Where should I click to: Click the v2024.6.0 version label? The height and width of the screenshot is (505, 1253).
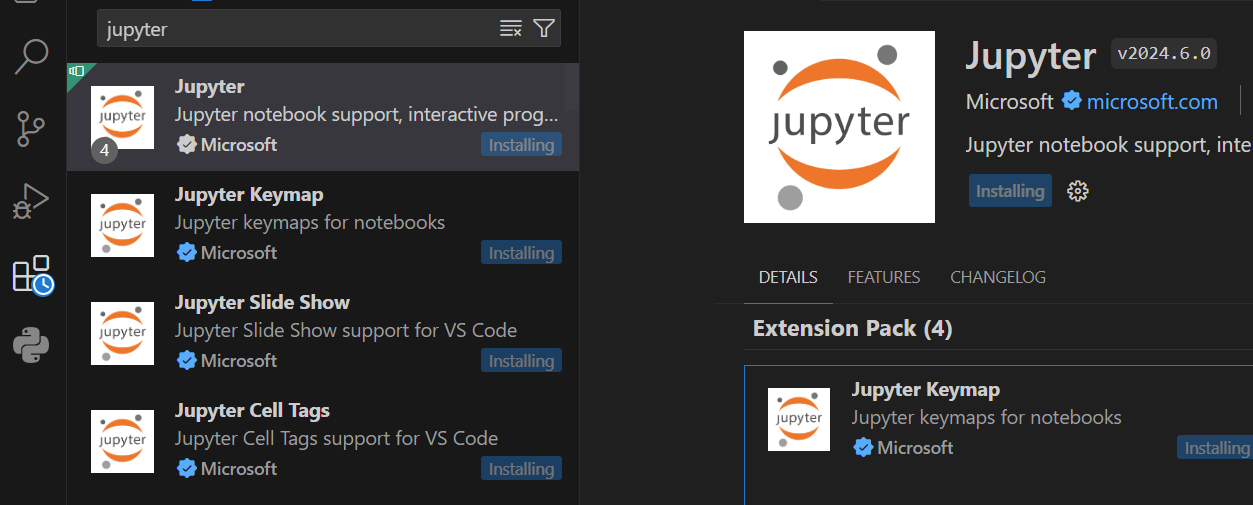pos(1164,53)
